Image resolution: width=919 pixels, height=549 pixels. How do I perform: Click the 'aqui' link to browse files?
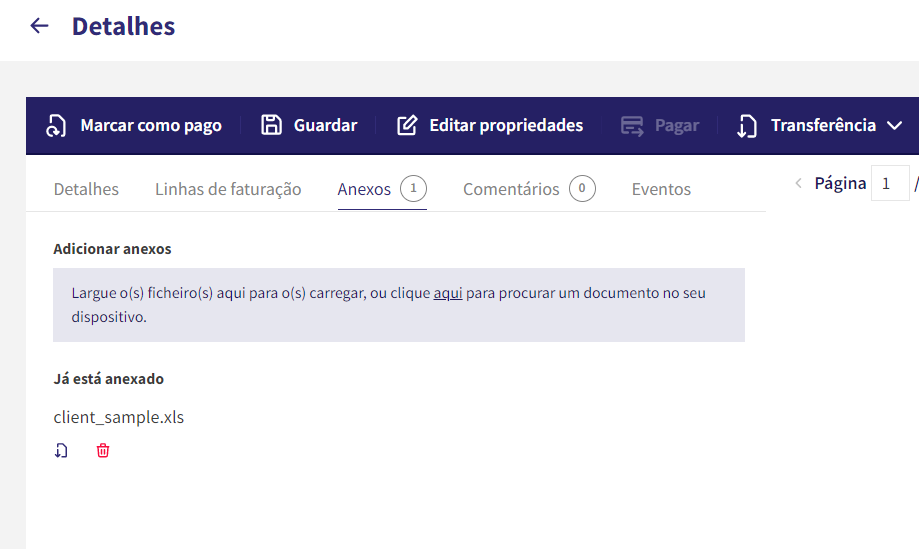coord(448,293)
